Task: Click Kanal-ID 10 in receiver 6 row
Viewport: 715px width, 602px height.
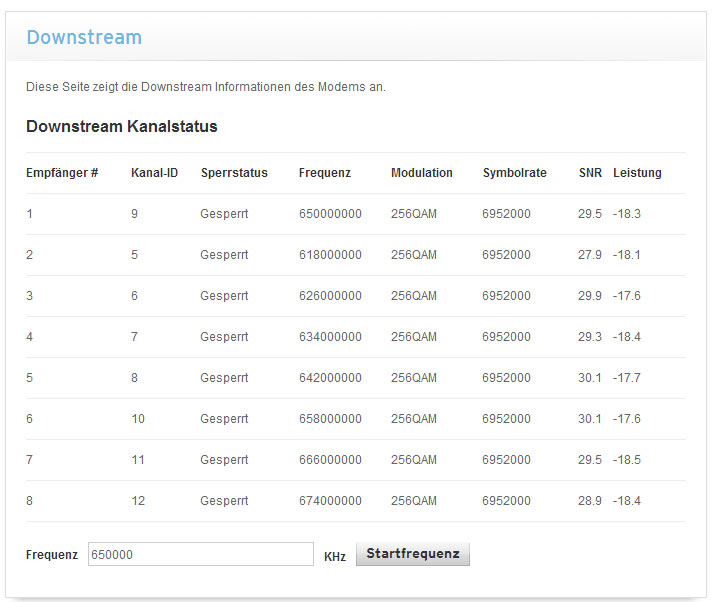Action: click(x=138, y=419)
